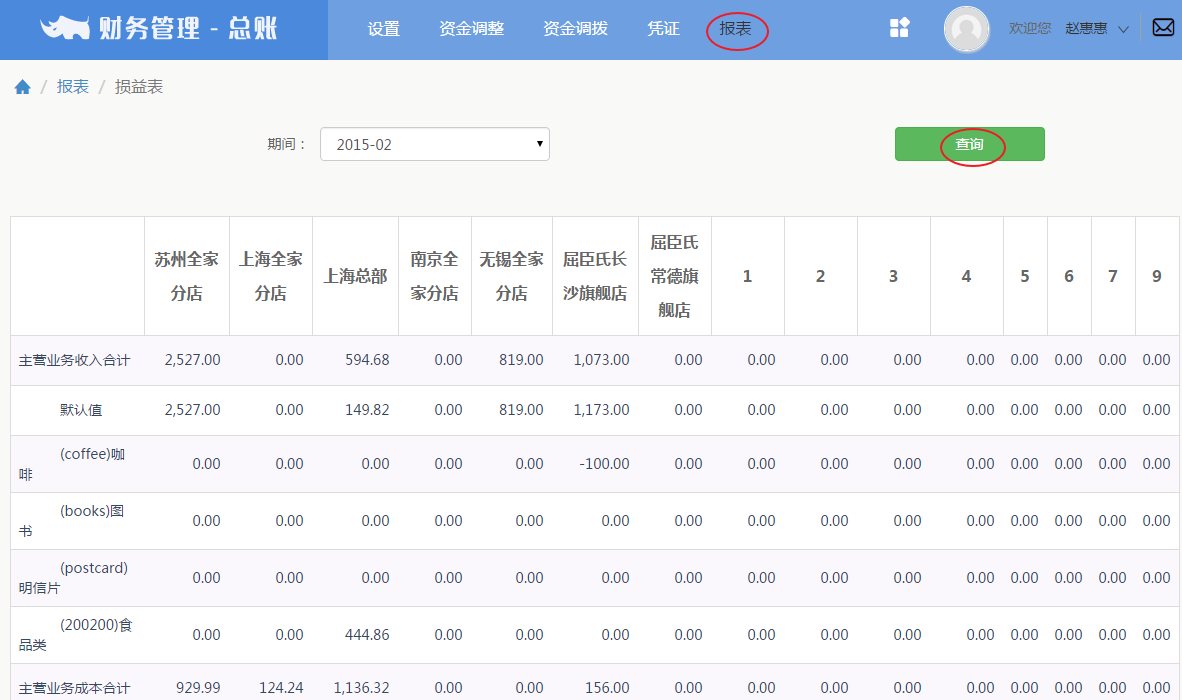Open the 资金调拨 menu

coord(575,29)
